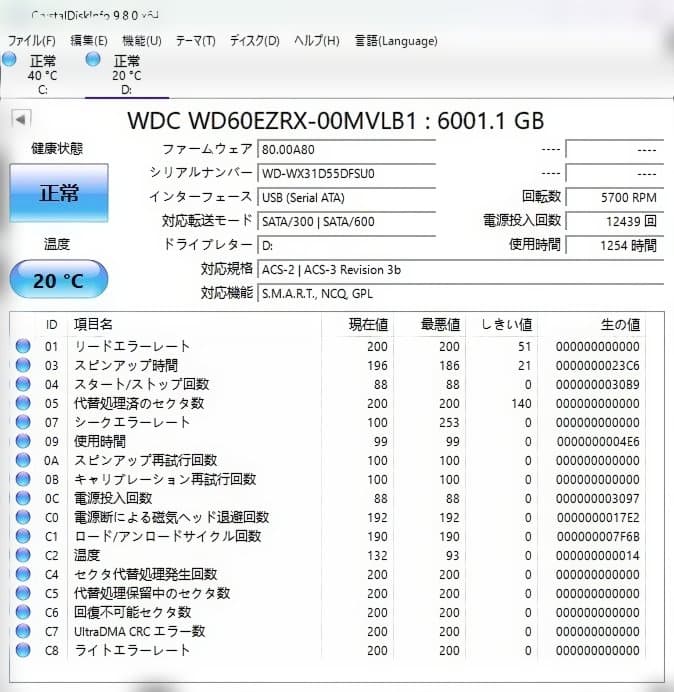Click the threshold value 140 in row 05
Image resolution: width=674 pixels, height=692 pixels.
(x=521, y=403)
